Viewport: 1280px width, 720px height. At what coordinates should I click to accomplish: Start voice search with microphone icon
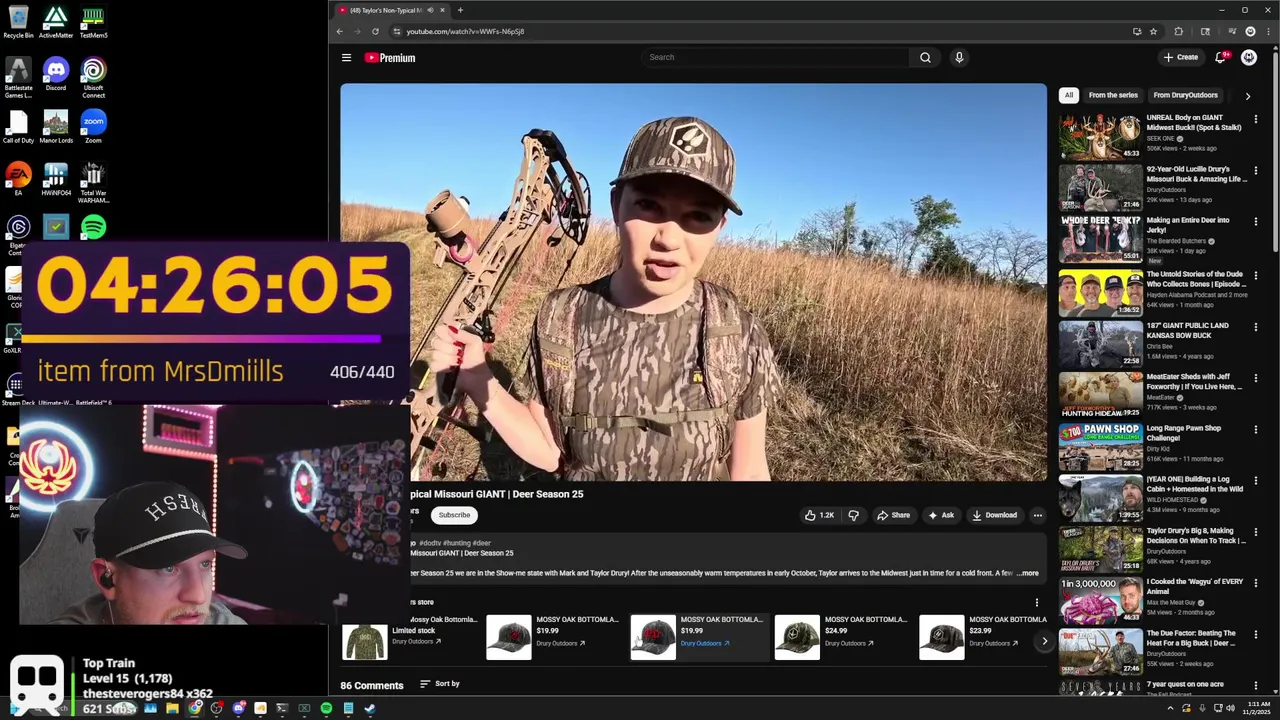tap(959, 57)
